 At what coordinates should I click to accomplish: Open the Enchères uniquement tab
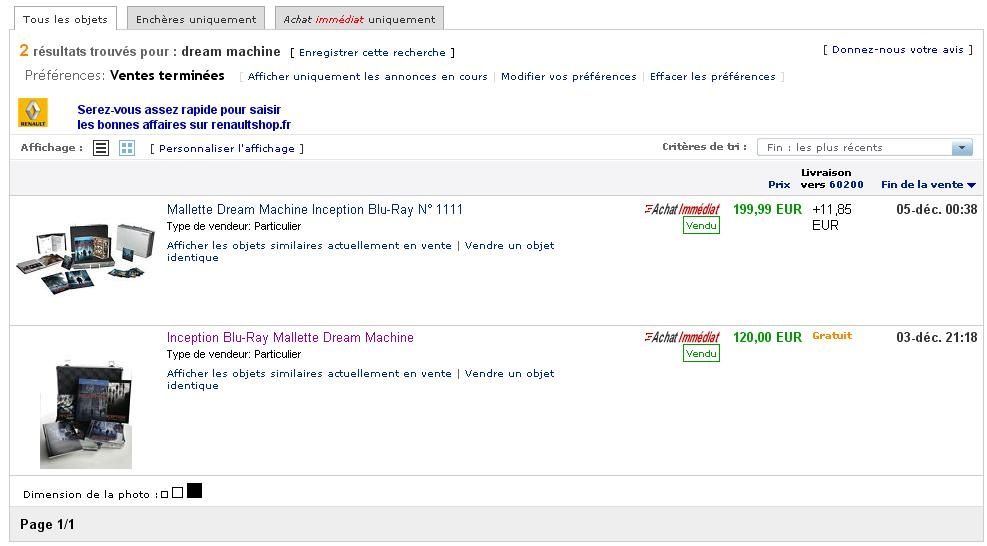coord(196,19)
